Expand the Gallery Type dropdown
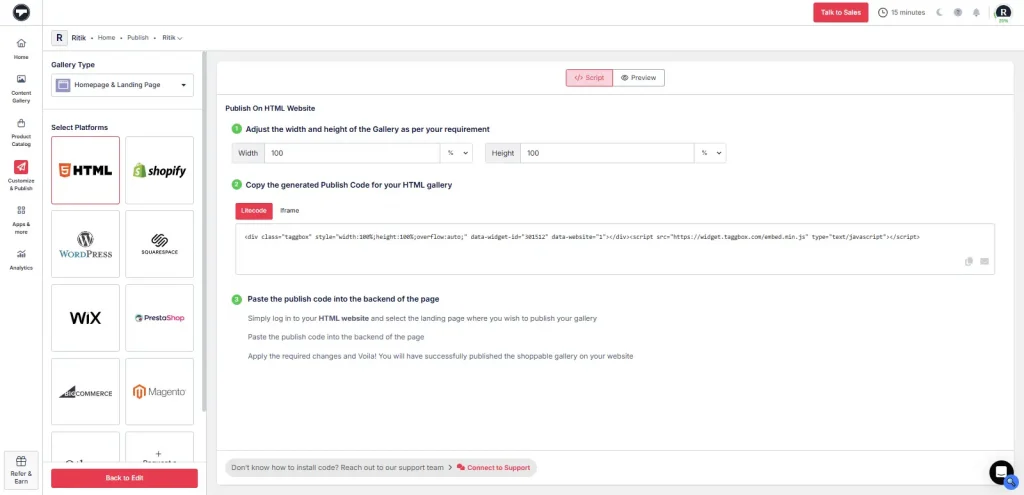This screenshot has height=495, width=1024. (123, 86)
